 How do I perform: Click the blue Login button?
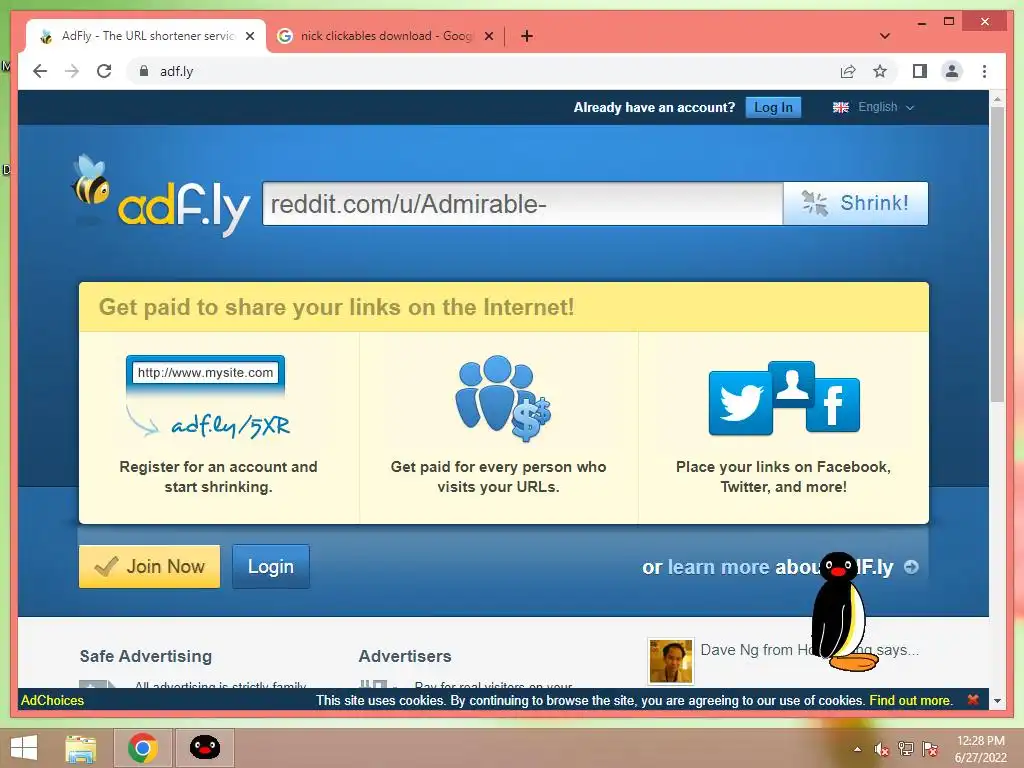(271, 566)
